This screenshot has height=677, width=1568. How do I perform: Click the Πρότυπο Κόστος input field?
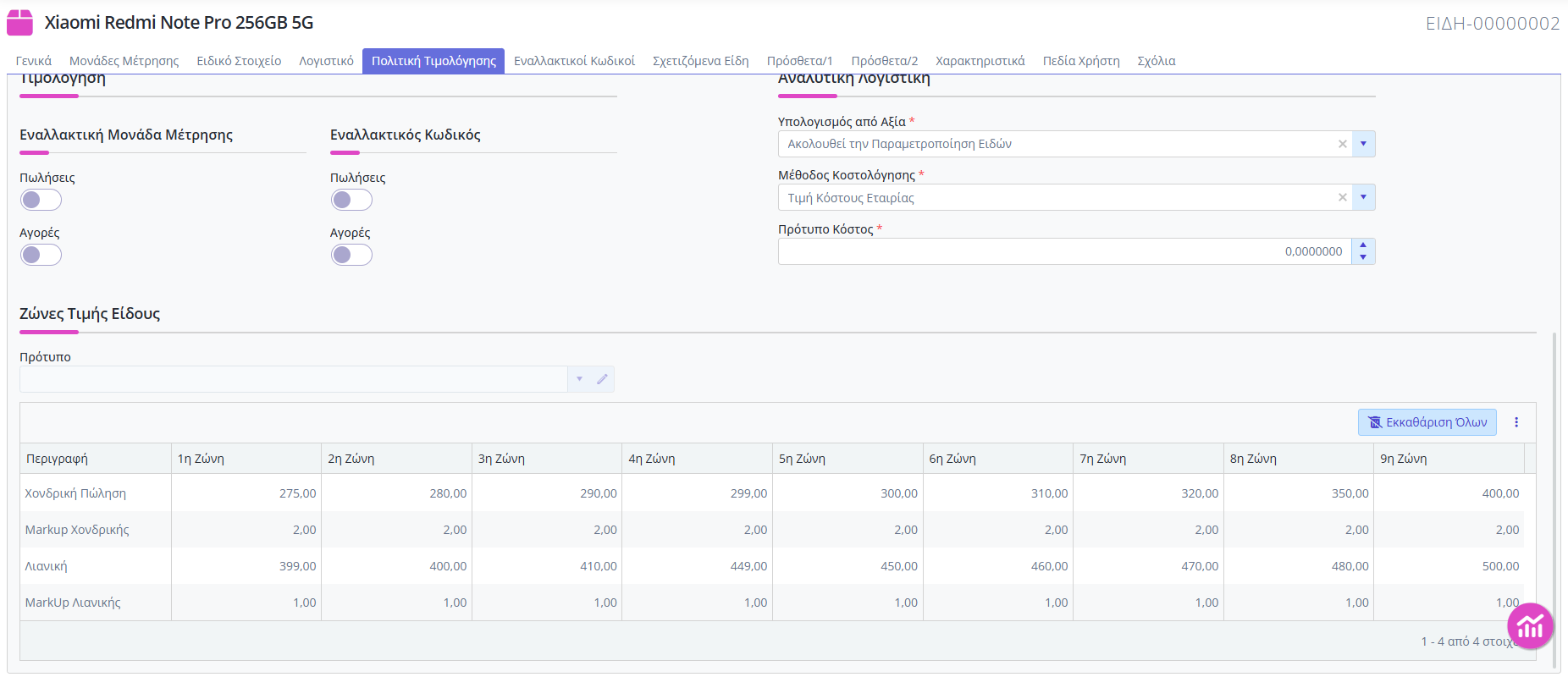point(1064,251)
